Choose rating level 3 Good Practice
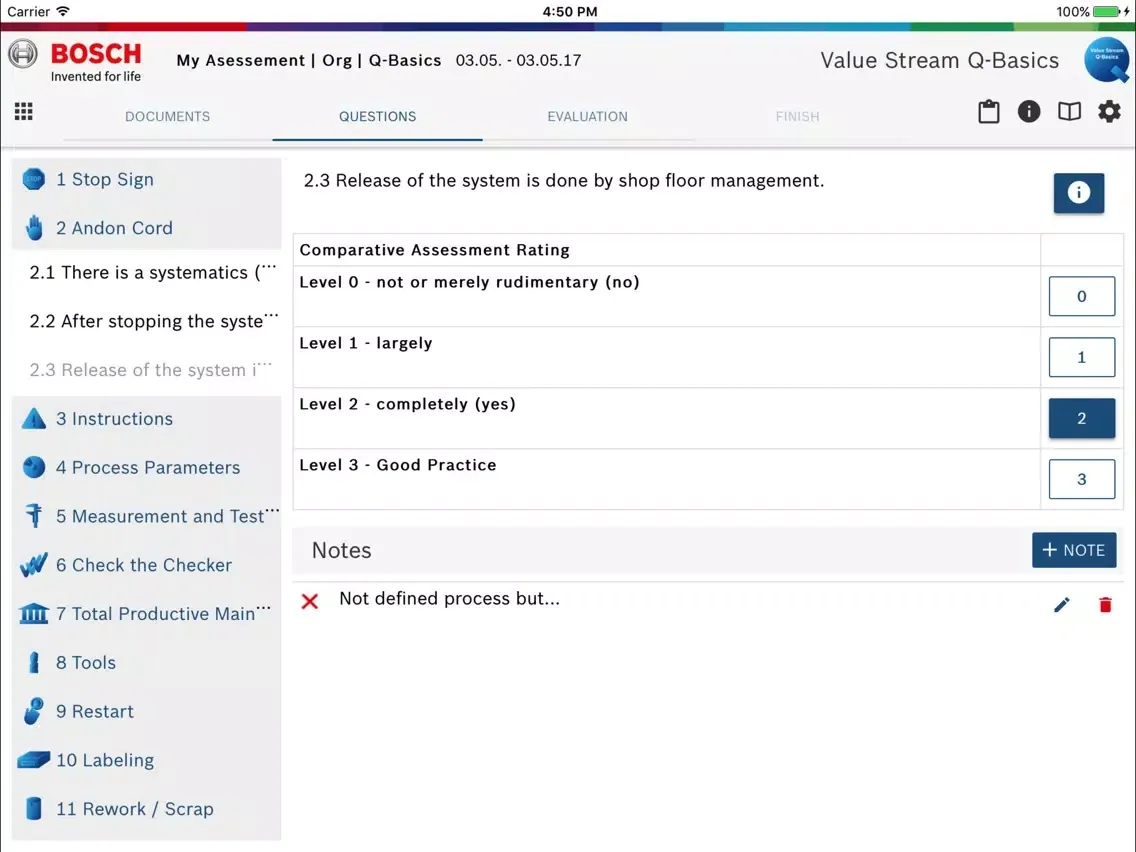The height and width of the screenshot is (852, 1136). pos(1081,479)
